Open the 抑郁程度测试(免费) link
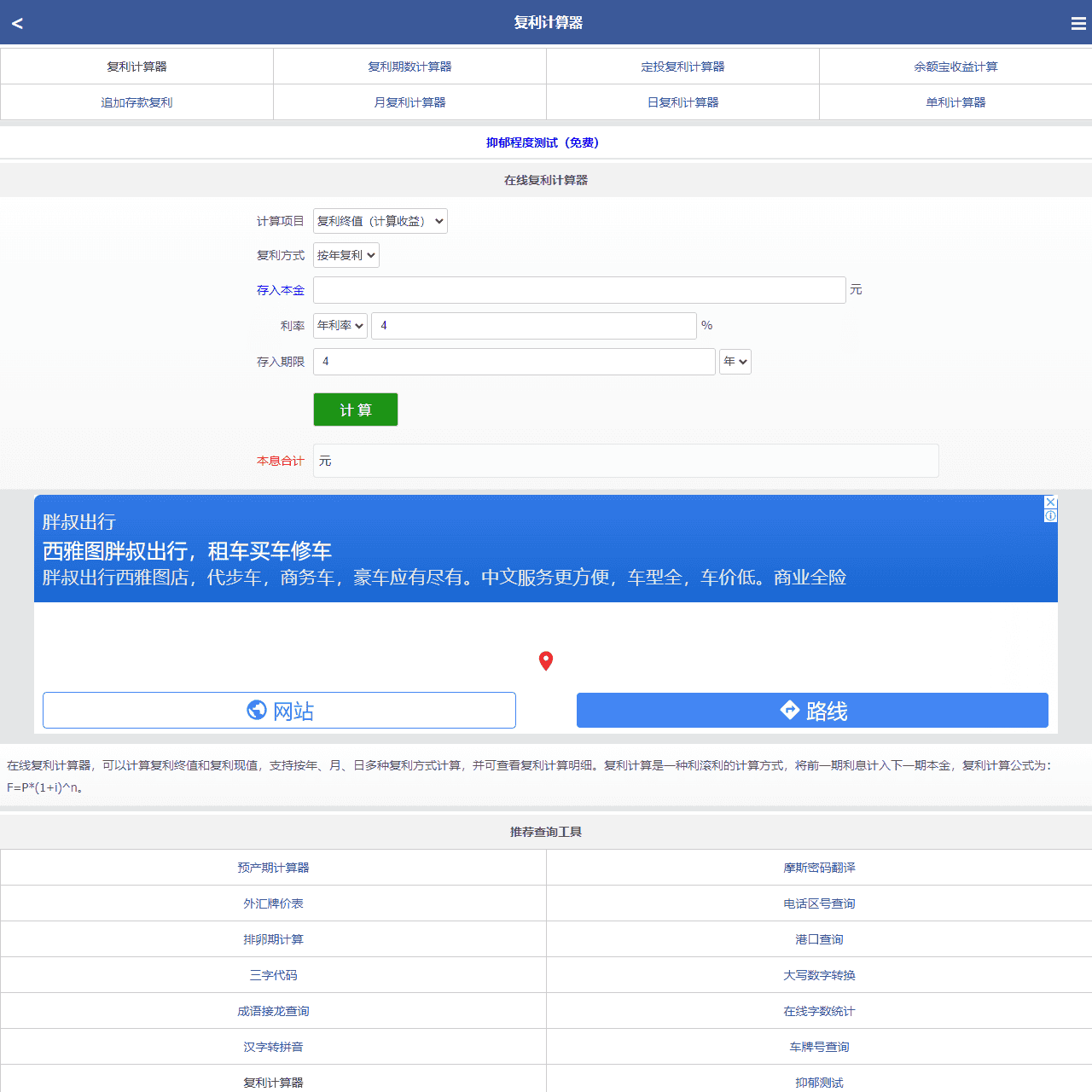Viewport: 1092px width, 1092px height. [x=543, y=142]
